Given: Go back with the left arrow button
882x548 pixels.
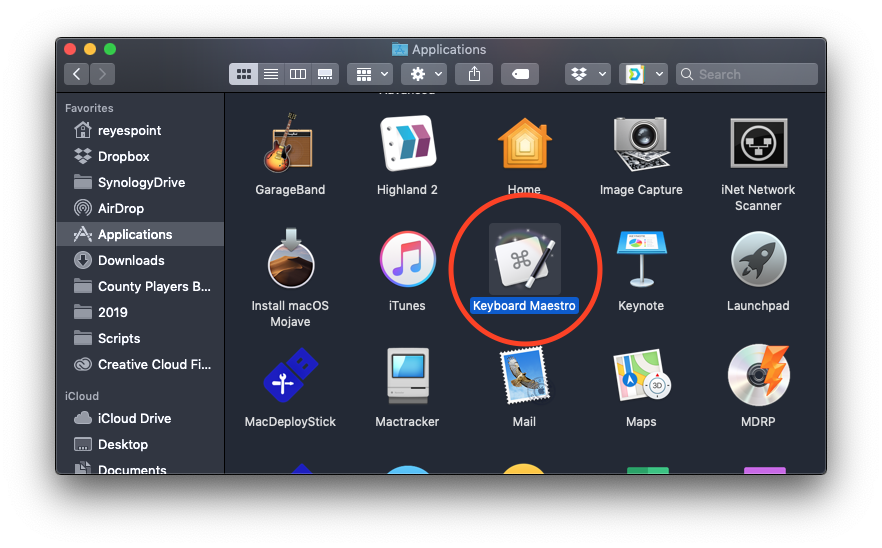Looking at the screenshot, I should click(76, 74).
